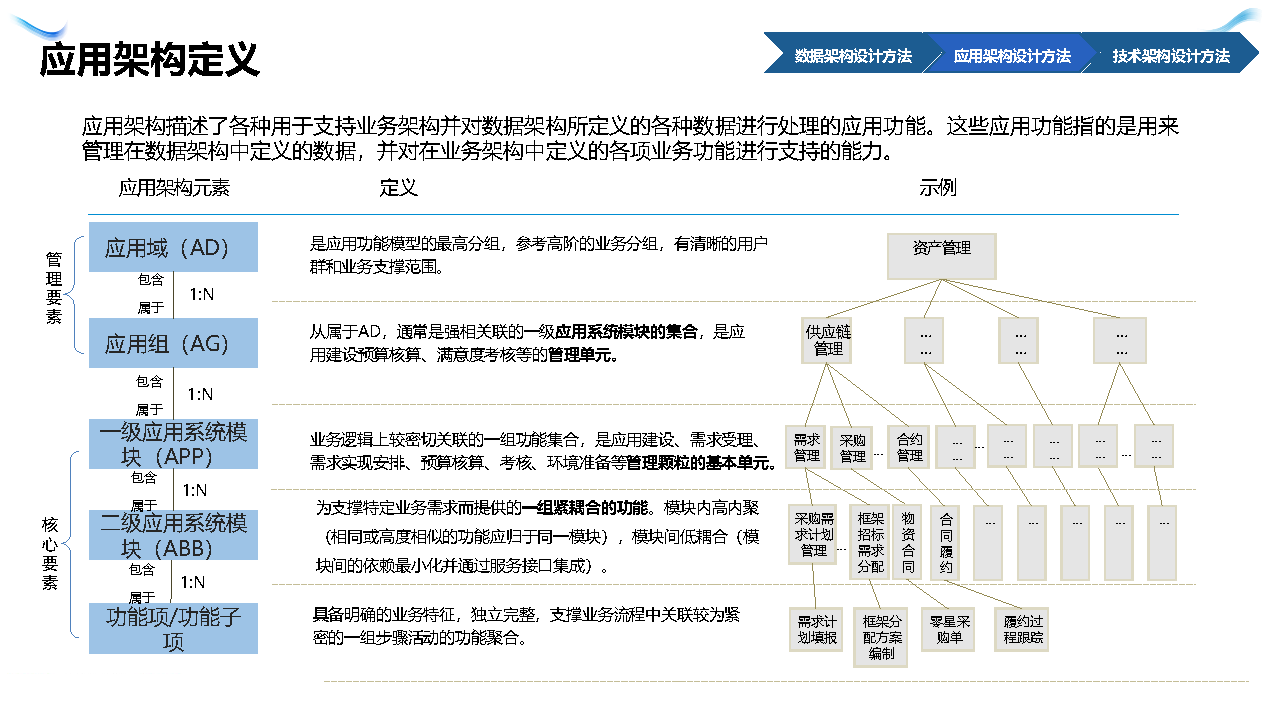Select the 需求管理 node
This screenshot has width=1267, height=720.
pyautogui.click(x=806, y=447)
